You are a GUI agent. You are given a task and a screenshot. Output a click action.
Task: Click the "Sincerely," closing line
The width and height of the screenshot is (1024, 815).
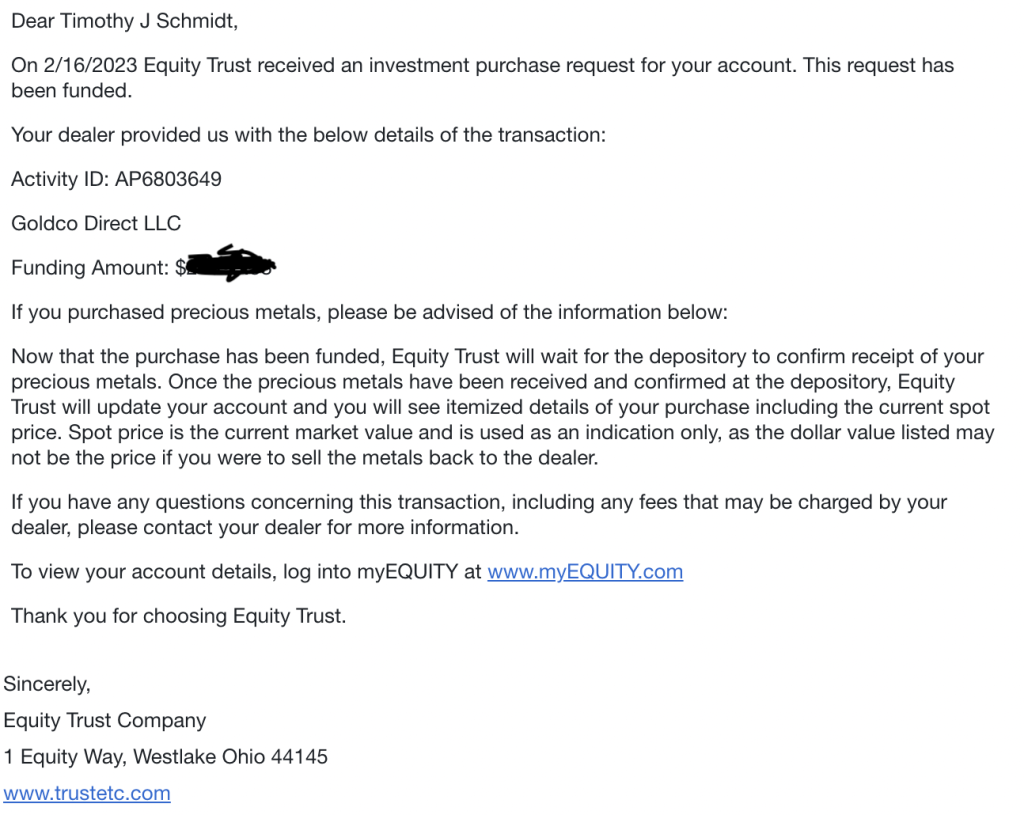(x=47, y=684)
